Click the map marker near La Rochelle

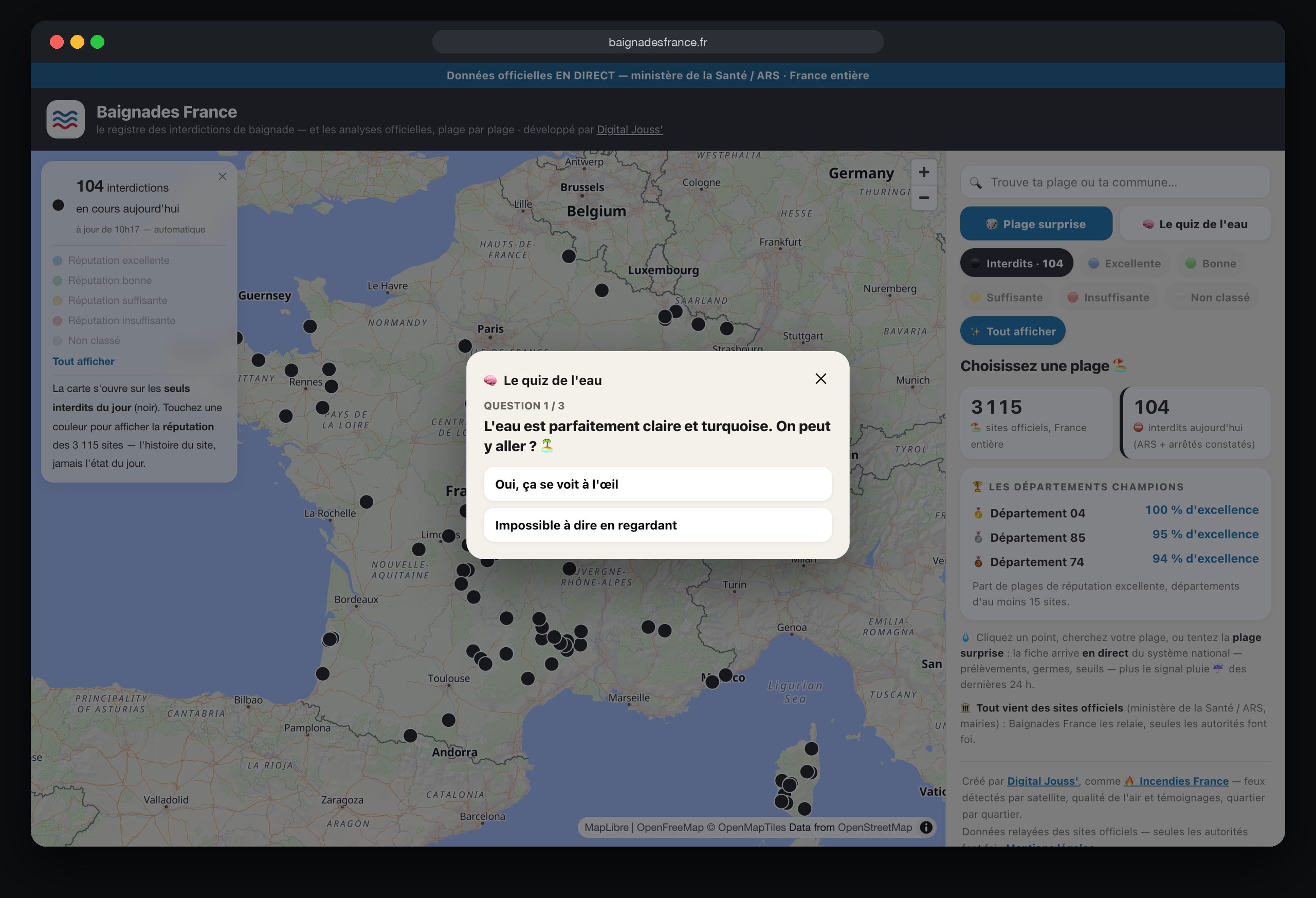[x=367, y=502]
